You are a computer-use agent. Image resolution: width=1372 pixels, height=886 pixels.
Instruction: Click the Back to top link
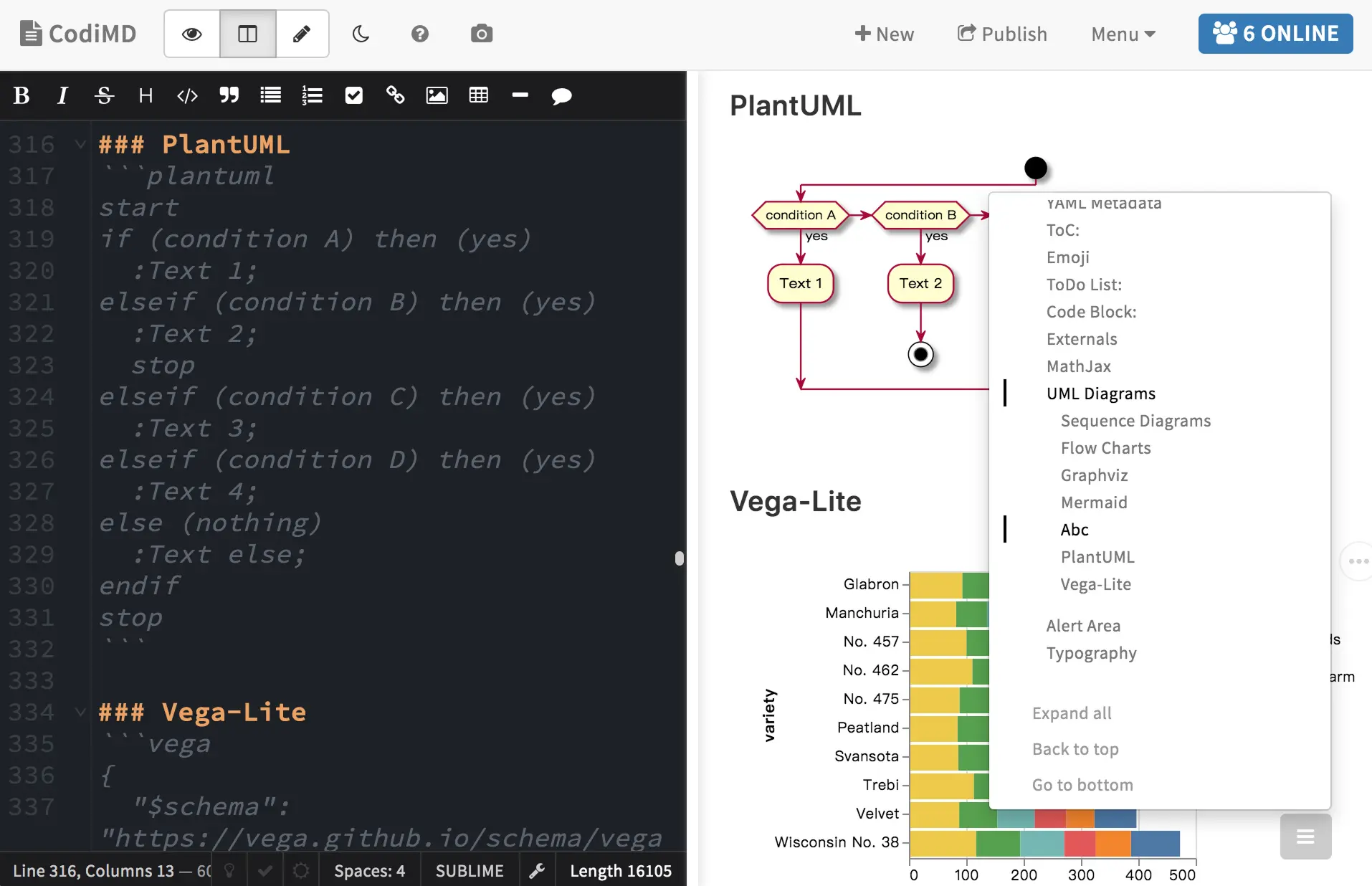tap(1075, 749)
